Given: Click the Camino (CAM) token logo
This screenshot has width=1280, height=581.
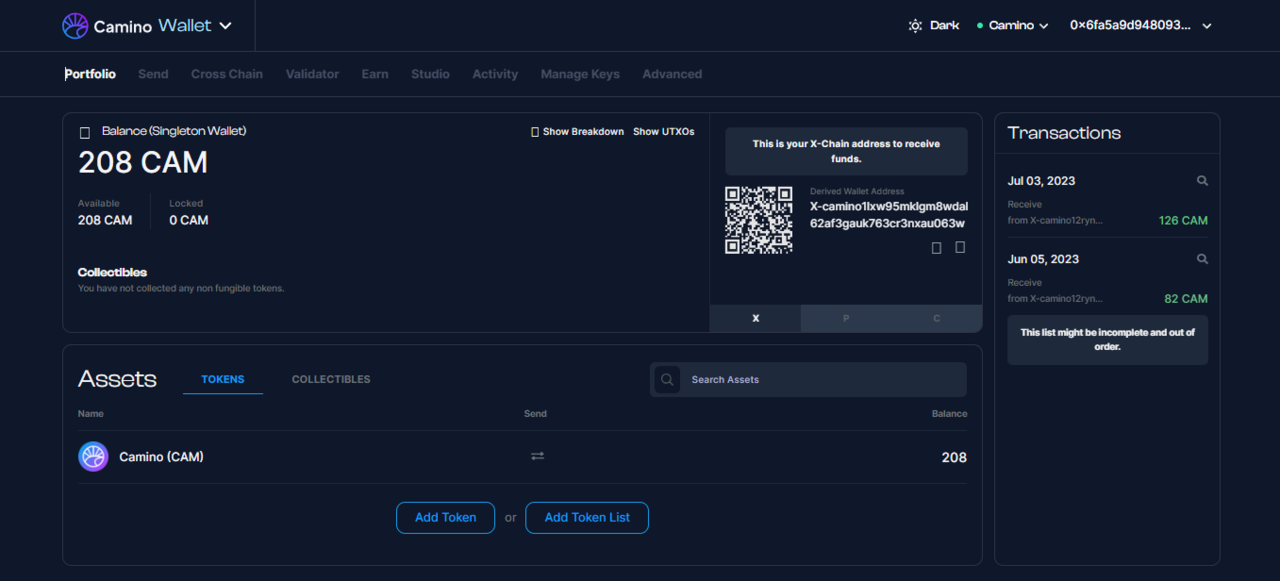Looking at the screenshot, I should tap(93, 457).
